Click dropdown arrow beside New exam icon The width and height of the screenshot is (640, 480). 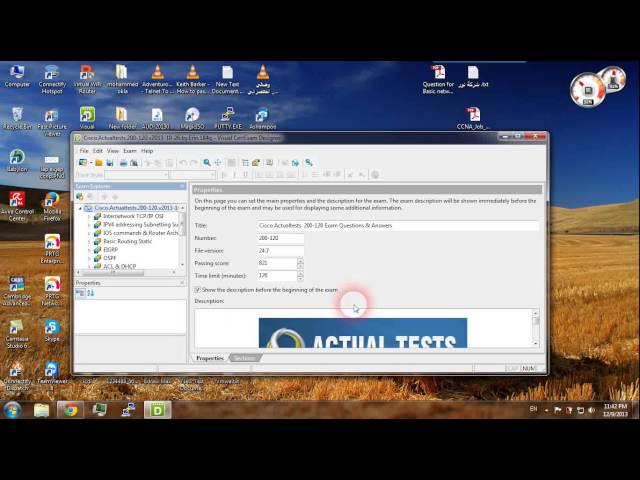click(x=91, y=163)
